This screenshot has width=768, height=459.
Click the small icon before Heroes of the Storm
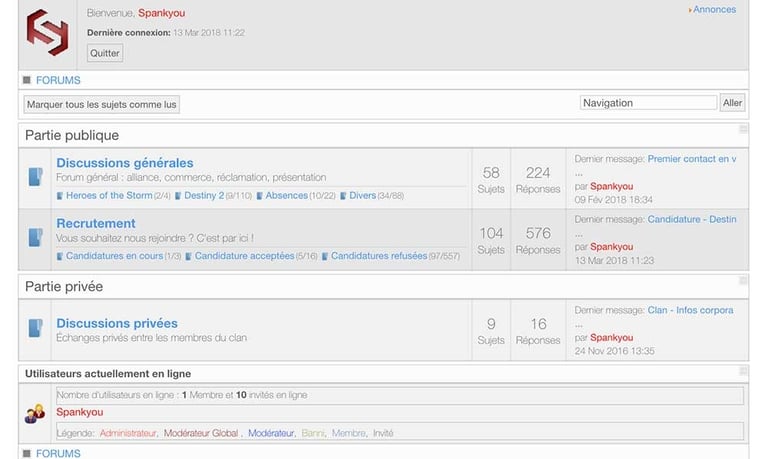click(60, 196)
